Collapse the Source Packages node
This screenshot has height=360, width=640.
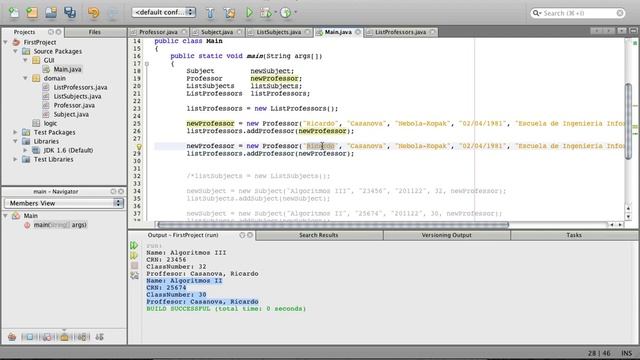pos(16,51)
